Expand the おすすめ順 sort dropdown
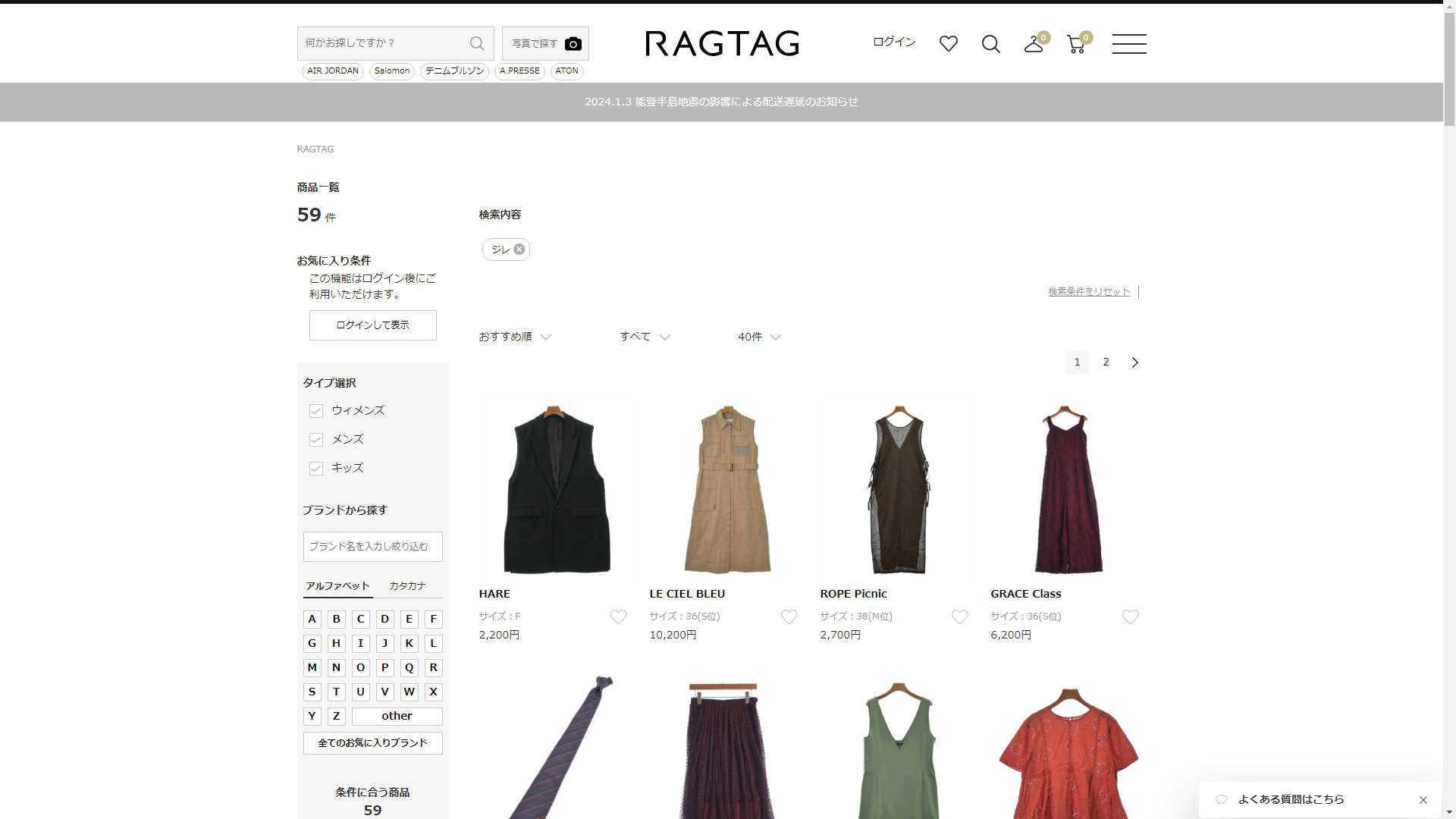Viewport: 1456px width, 819px height. coord(515,337)
